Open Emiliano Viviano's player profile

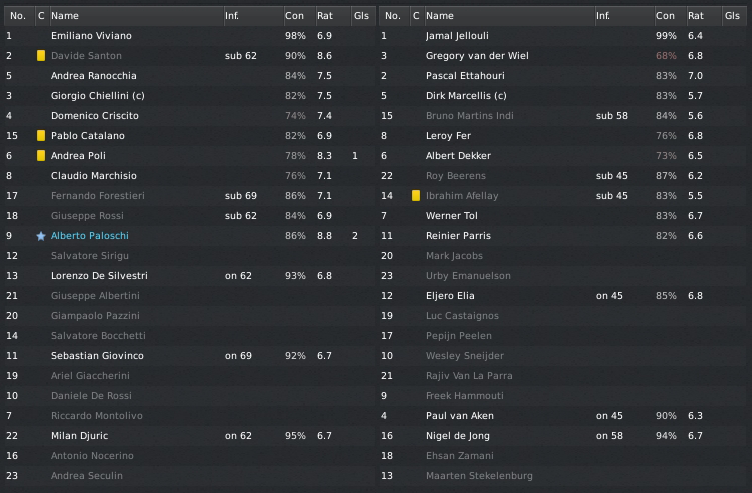(x=91, y=36)
